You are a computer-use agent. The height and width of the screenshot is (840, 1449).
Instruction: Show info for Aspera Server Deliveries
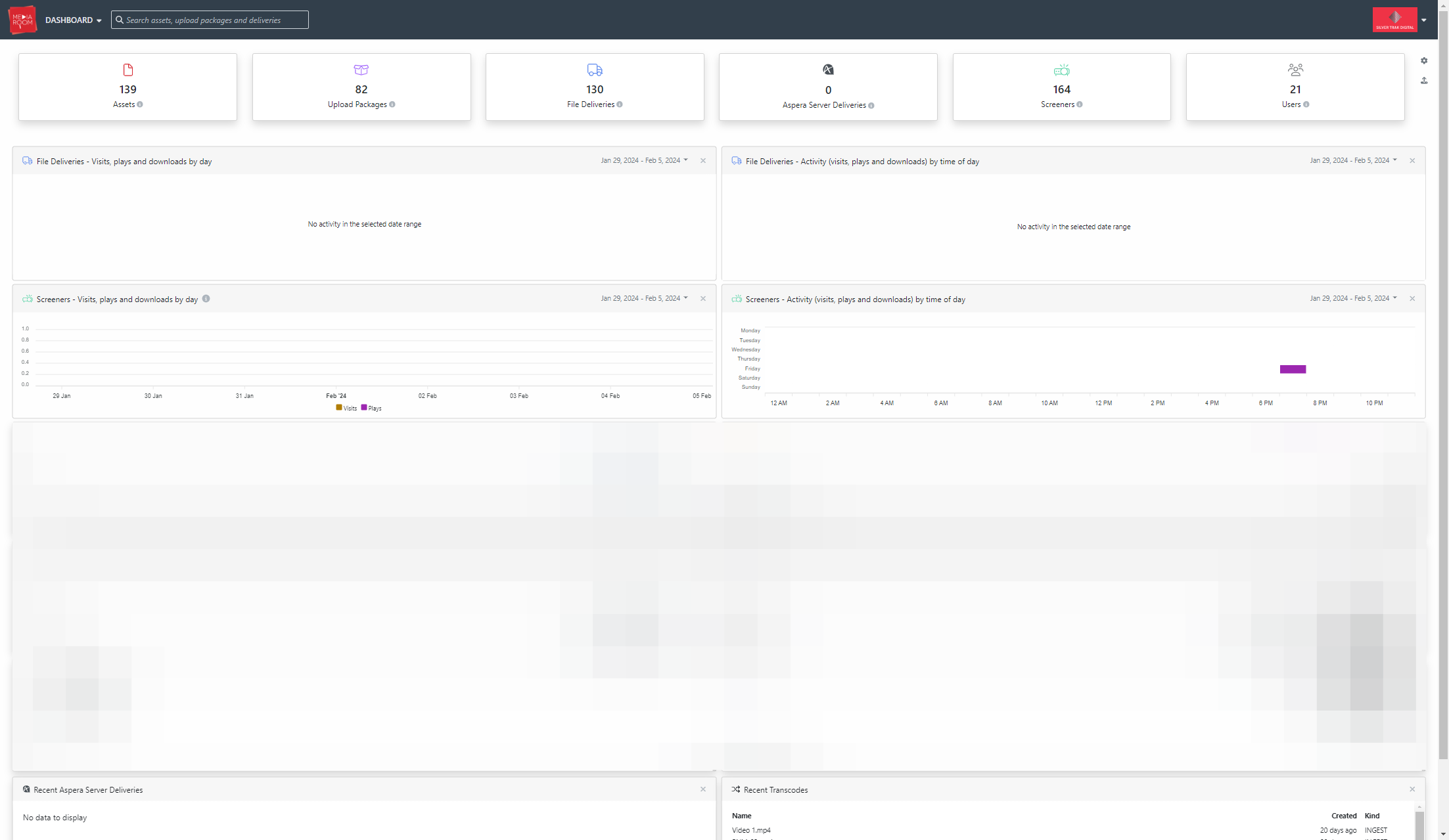[x=871, y=106]
